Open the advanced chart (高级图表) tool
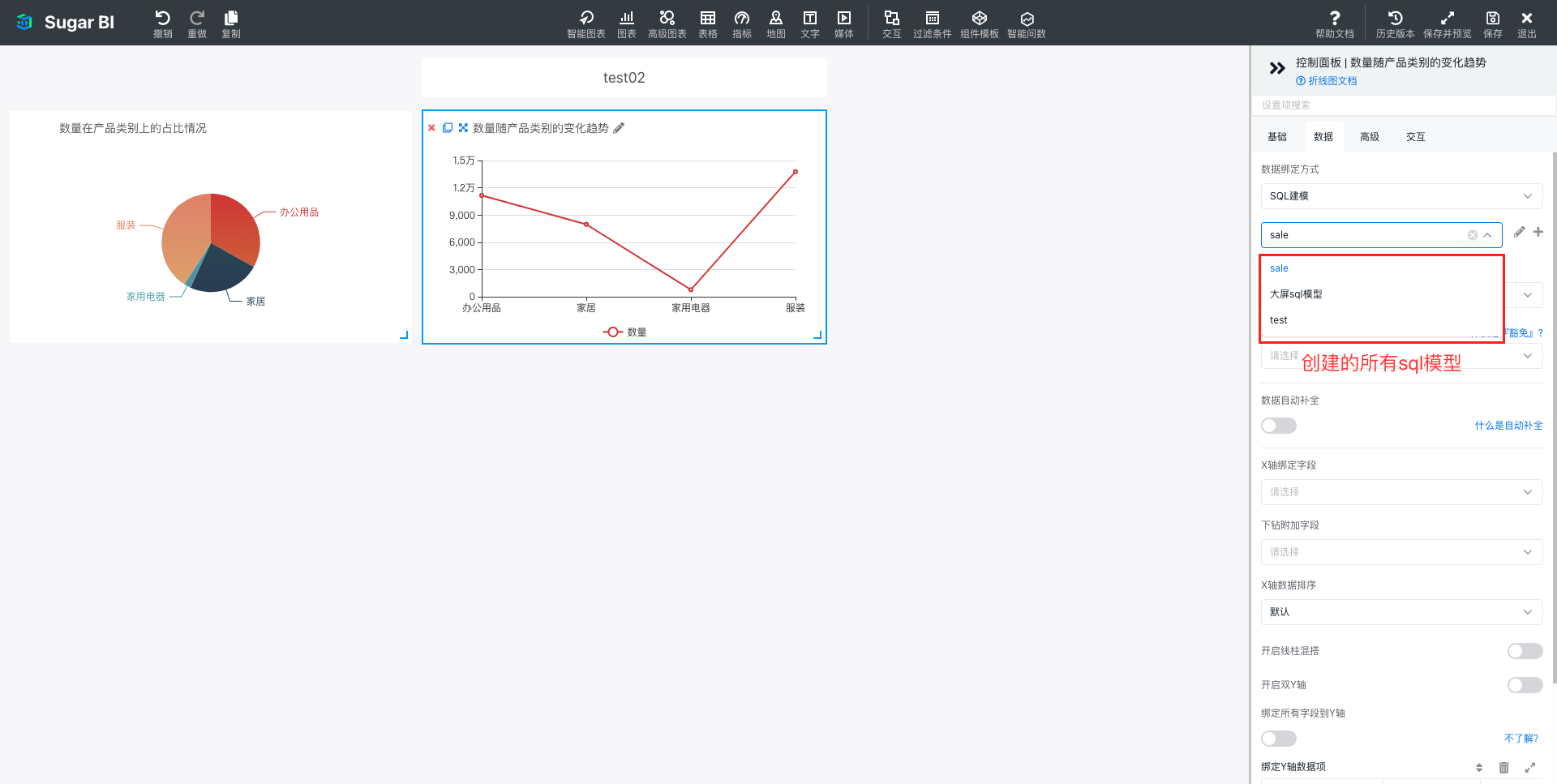The image size is (1557, 784). coord(667,24)
